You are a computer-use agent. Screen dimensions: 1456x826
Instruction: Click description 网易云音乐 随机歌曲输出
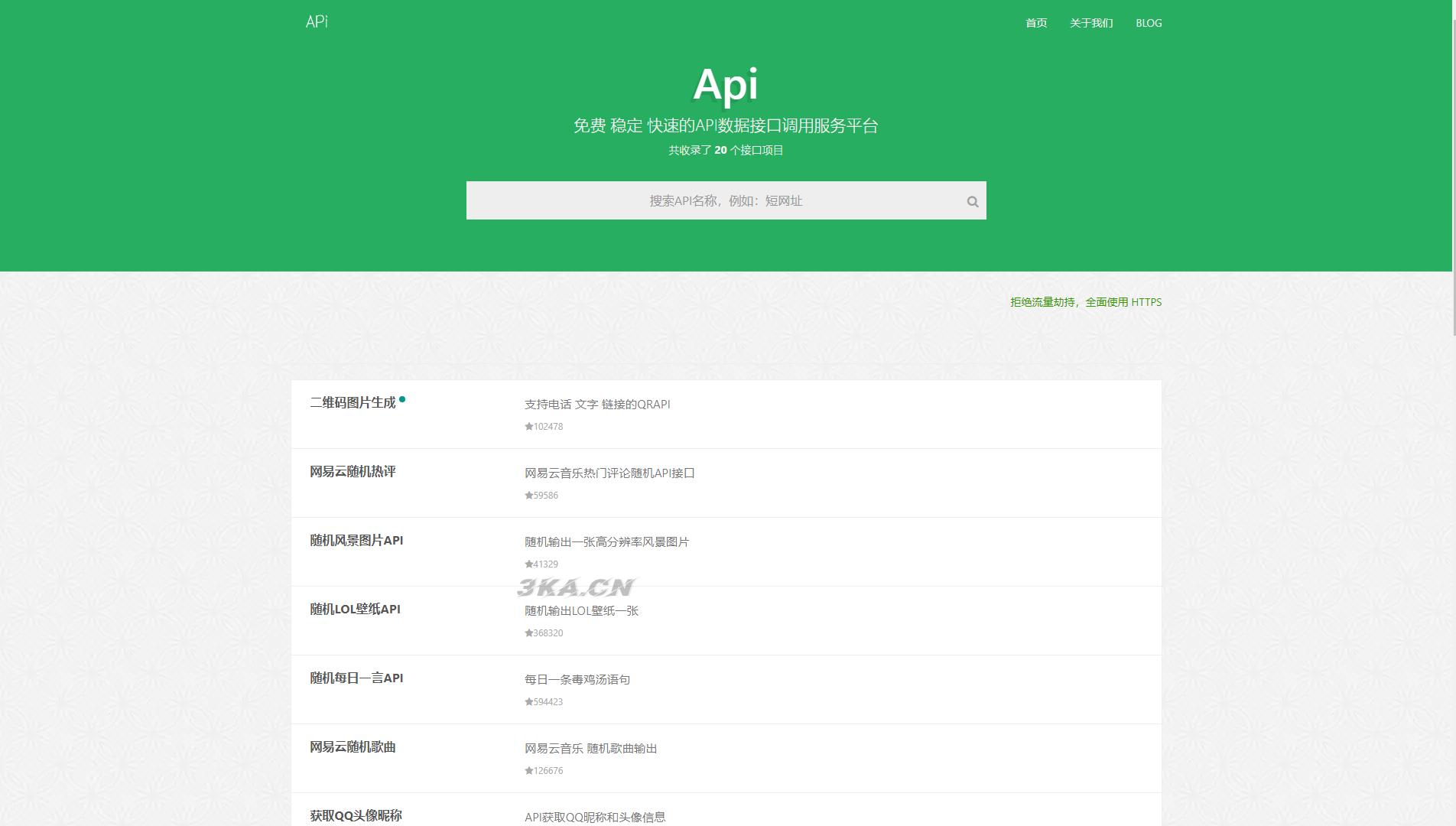click(x=591, y=748)
